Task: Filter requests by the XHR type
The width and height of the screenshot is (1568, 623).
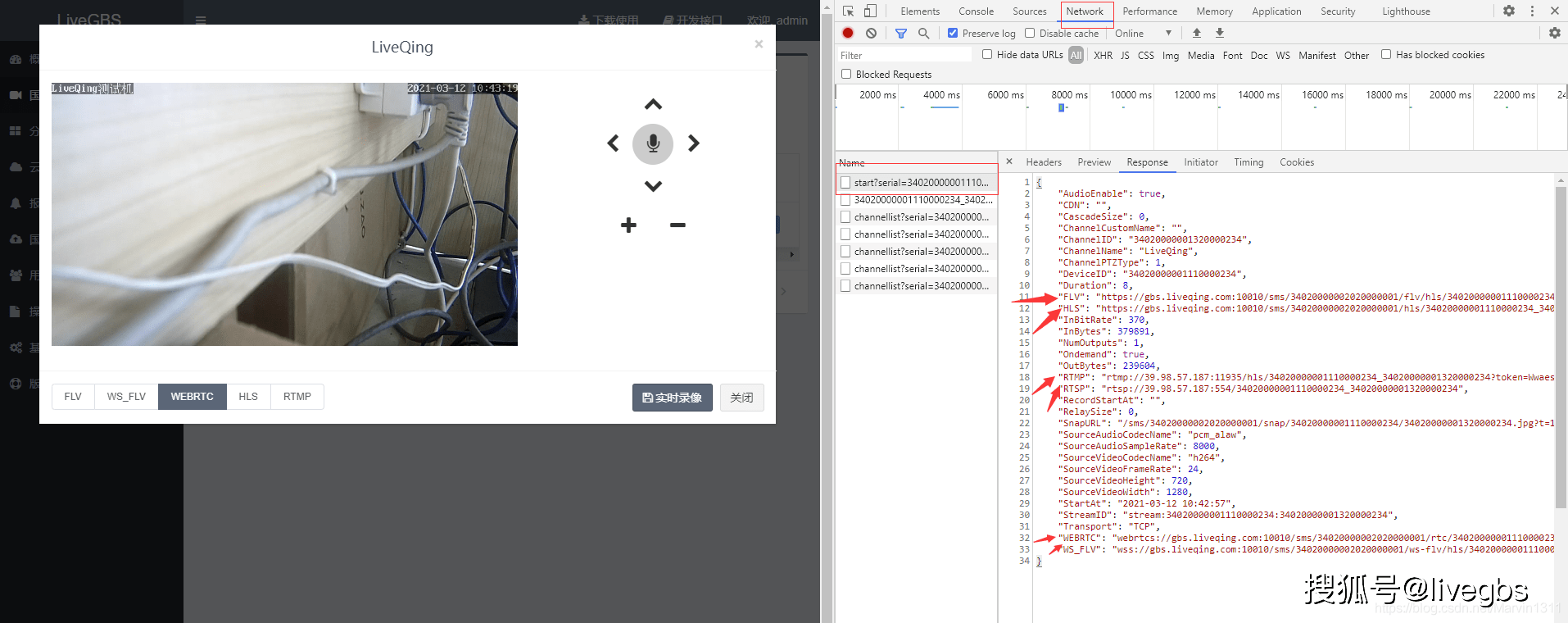Action: click(1103, 55)
